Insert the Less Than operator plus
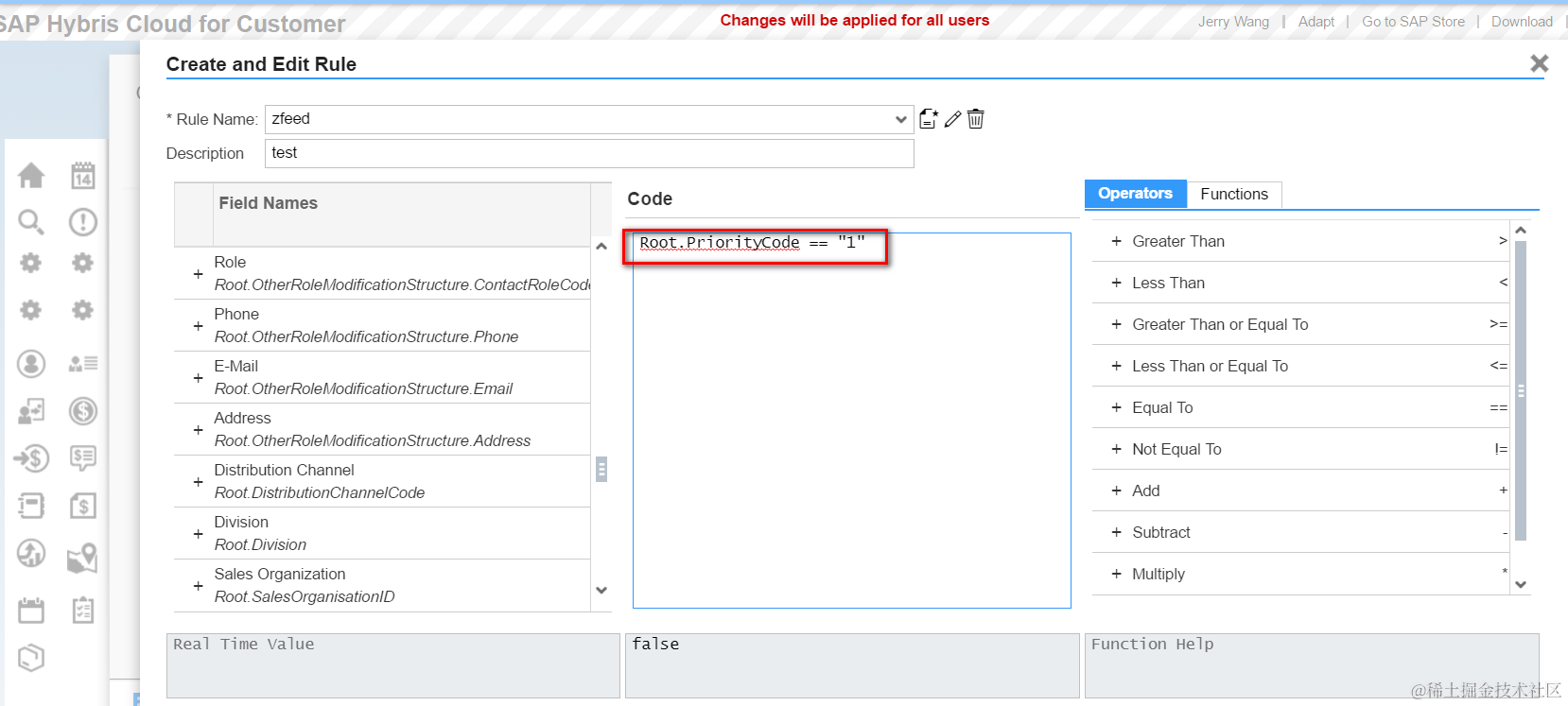This screenshot has height=706, width=1568. pos(1116,283)
